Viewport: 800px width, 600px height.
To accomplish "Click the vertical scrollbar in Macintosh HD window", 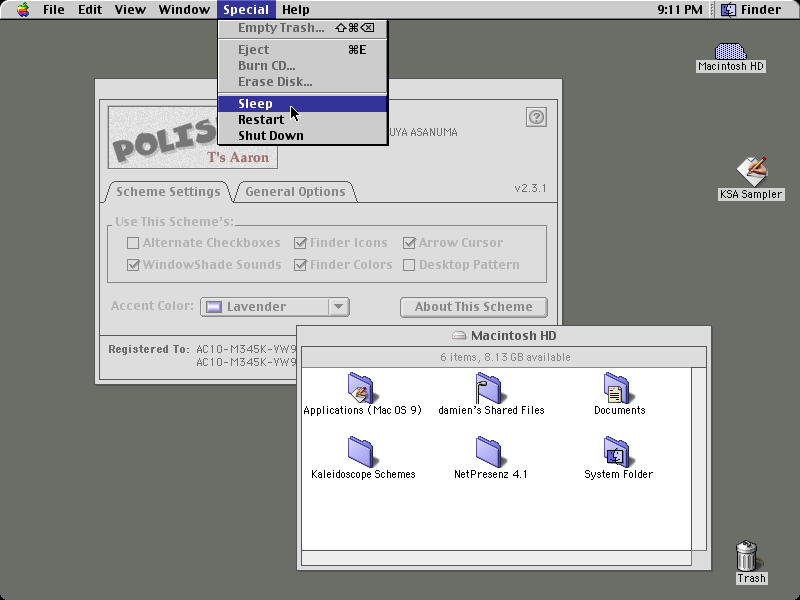I will coord(699,459).
